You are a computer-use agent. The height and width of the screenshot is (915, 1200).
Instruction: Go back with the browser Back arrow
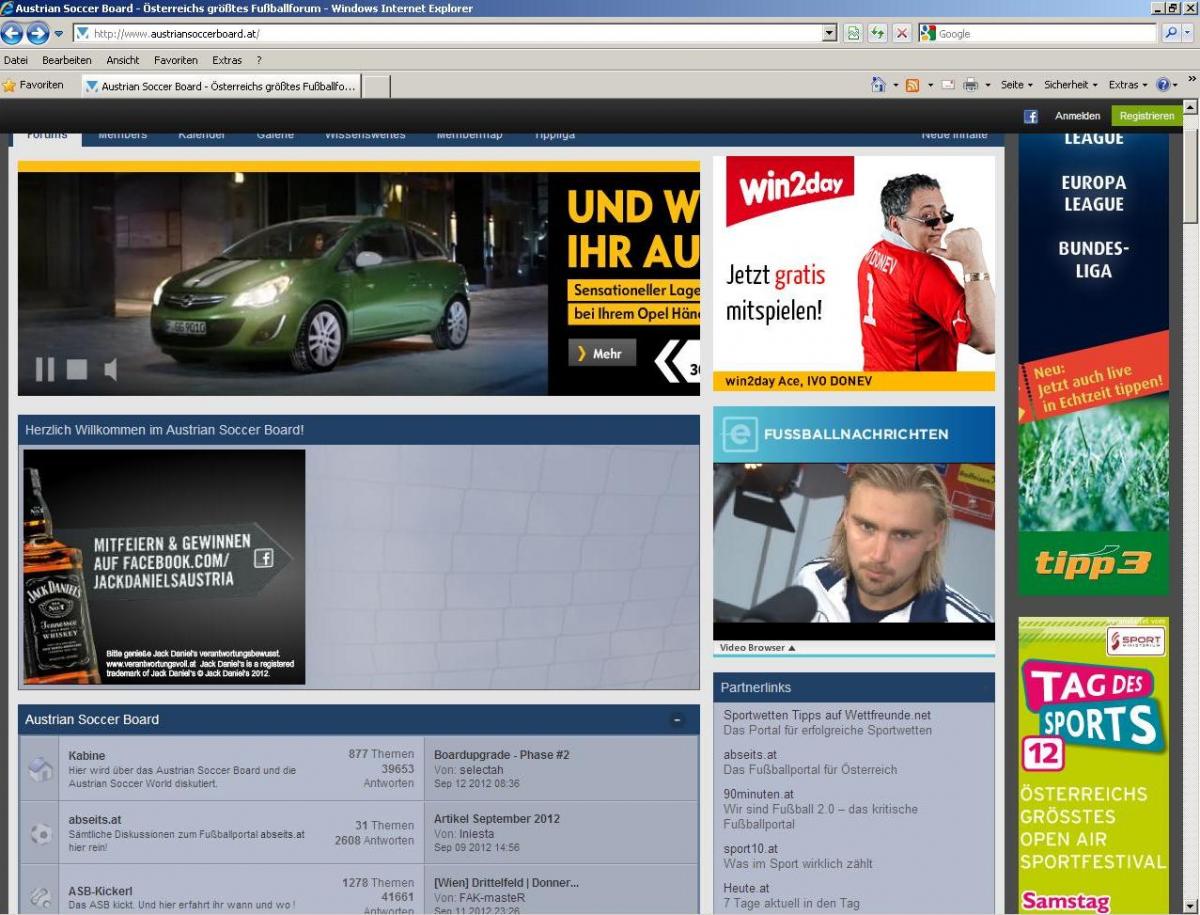tap(12, 33)
